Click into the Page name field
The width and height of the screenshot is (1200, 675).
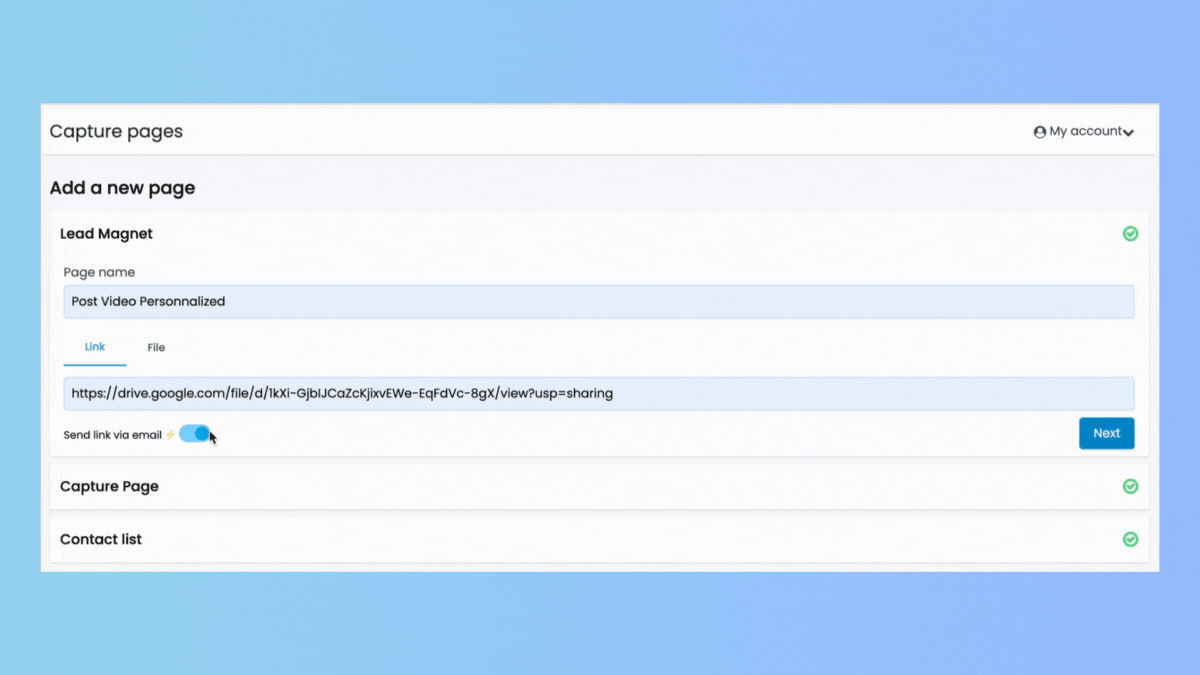coord(598,302)
